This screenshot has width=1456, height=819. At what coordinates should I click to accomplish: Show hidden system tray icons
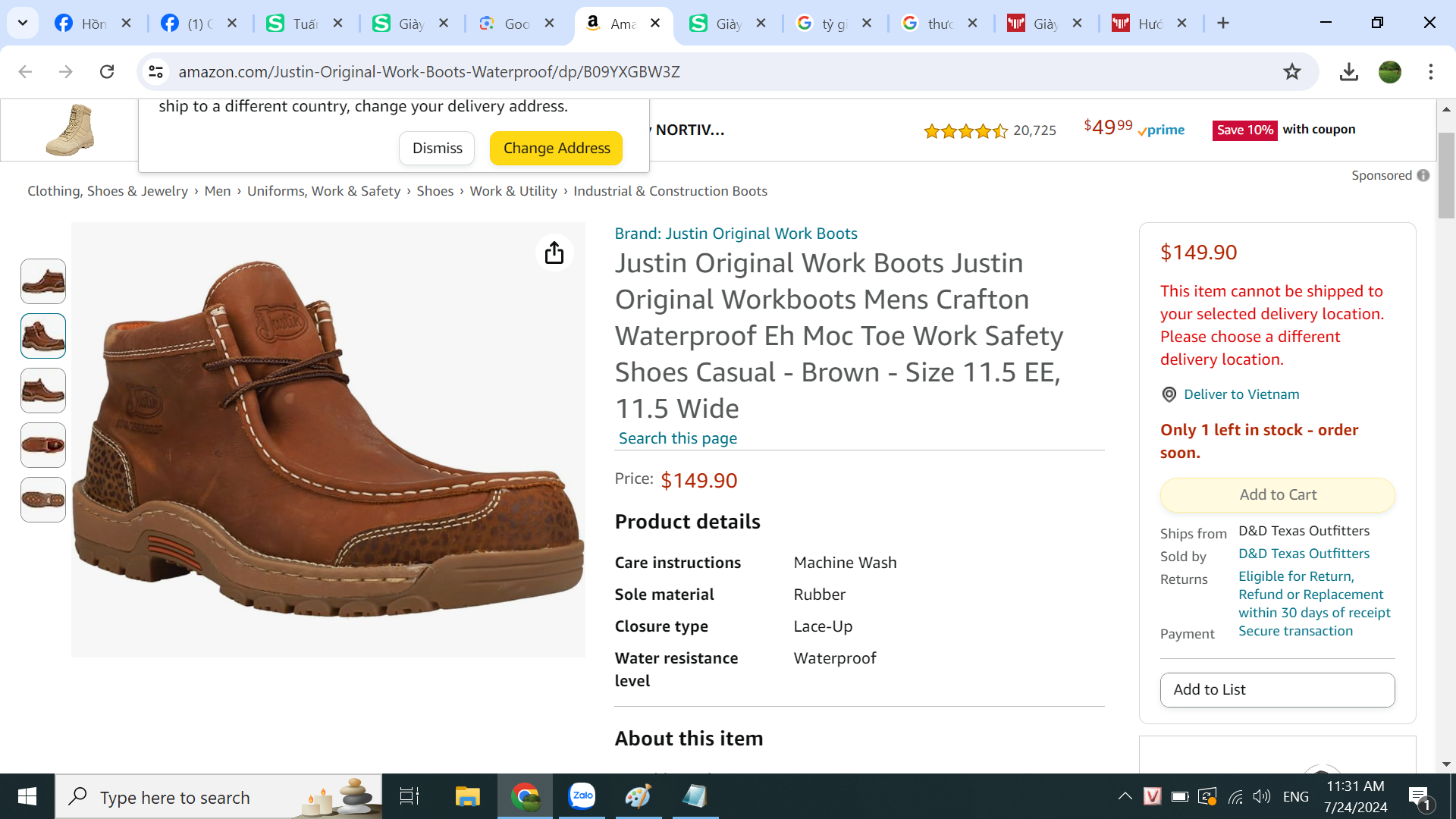click(1125, 796)
